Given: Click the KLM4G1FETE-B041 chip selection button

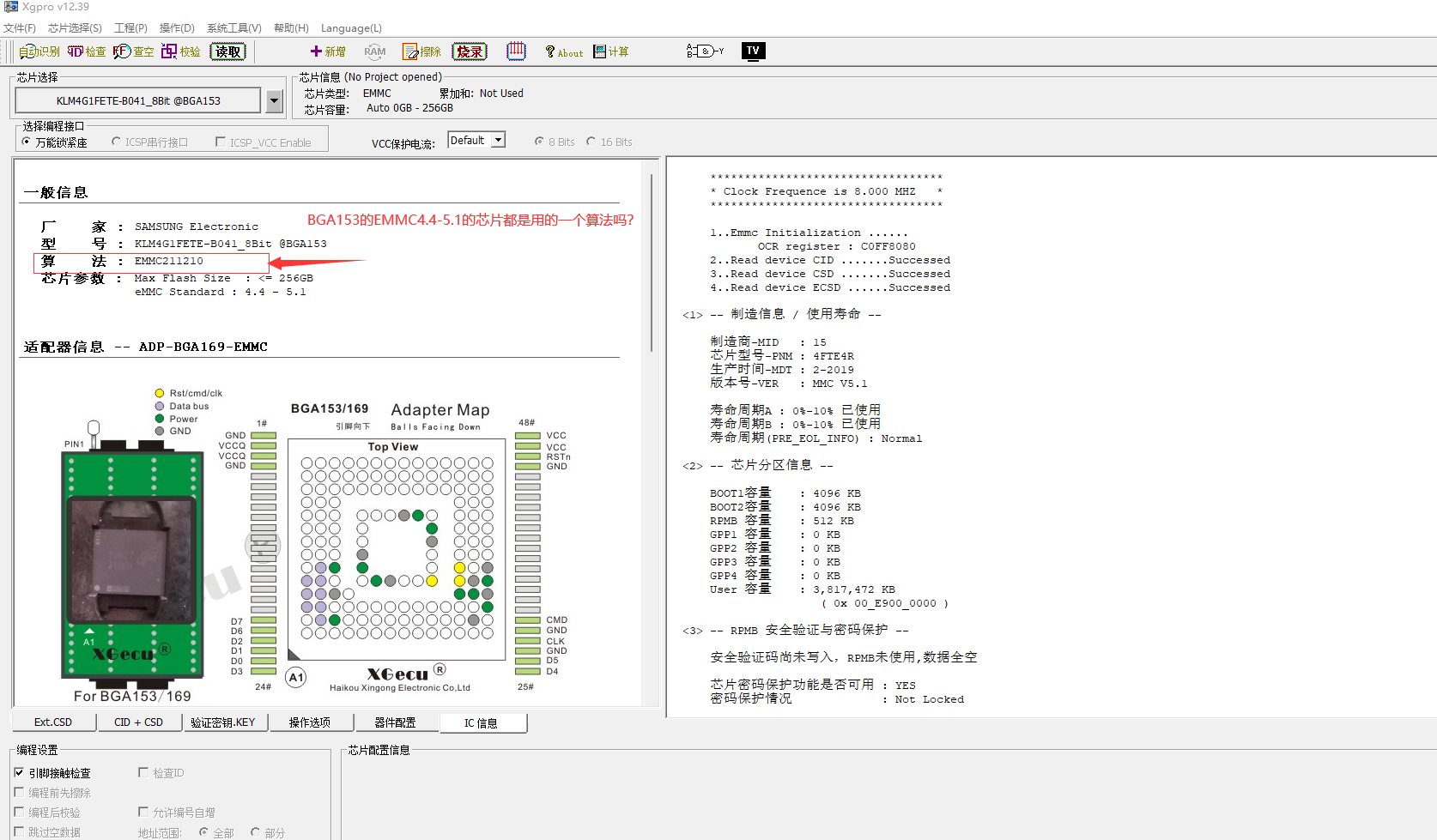Looking at the screenshot, I should coord(138,101).
